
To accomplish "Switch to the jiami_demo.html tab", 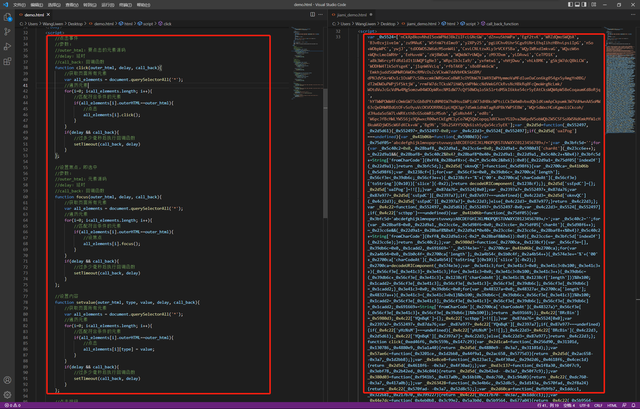I will [352, 15].
